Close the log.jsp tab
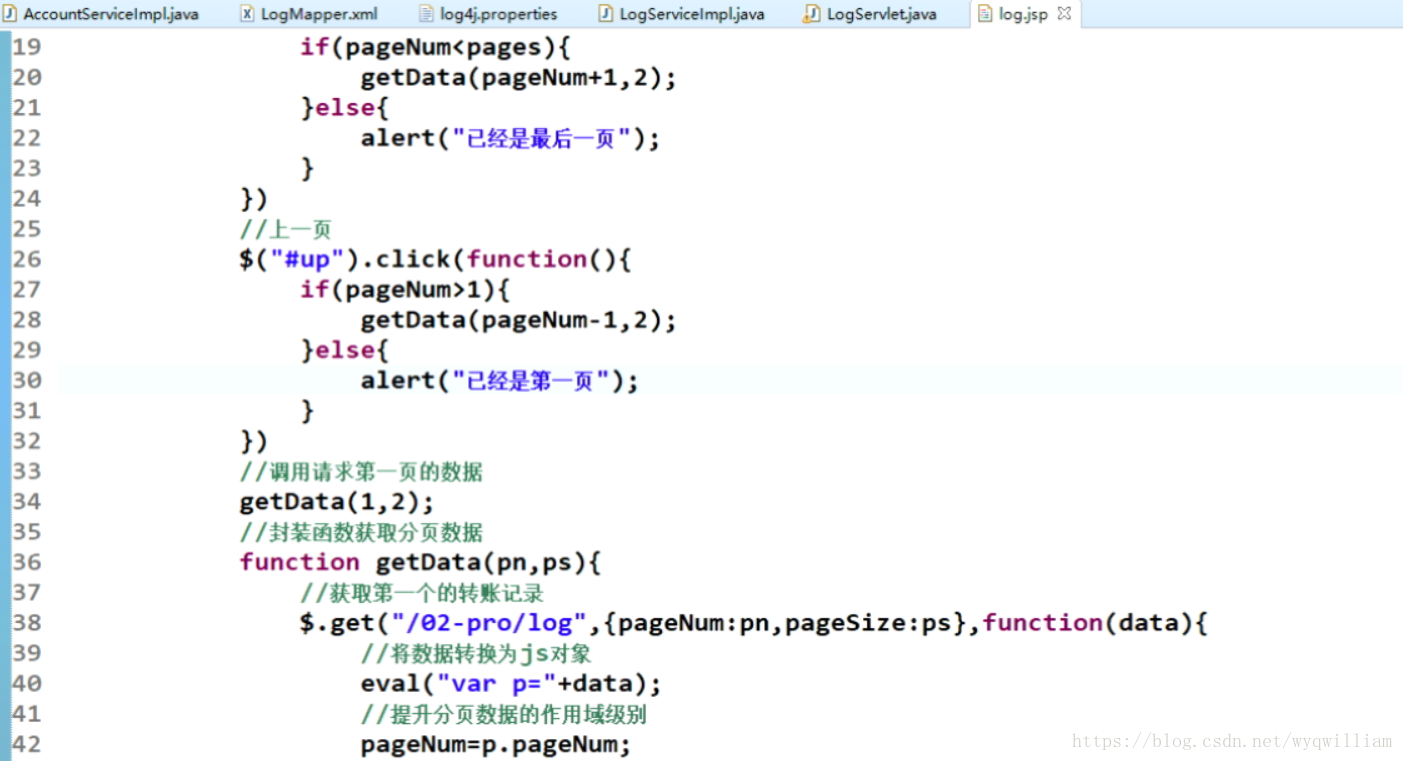This screenshot has height=761, width=1403. coord(1064,14)
